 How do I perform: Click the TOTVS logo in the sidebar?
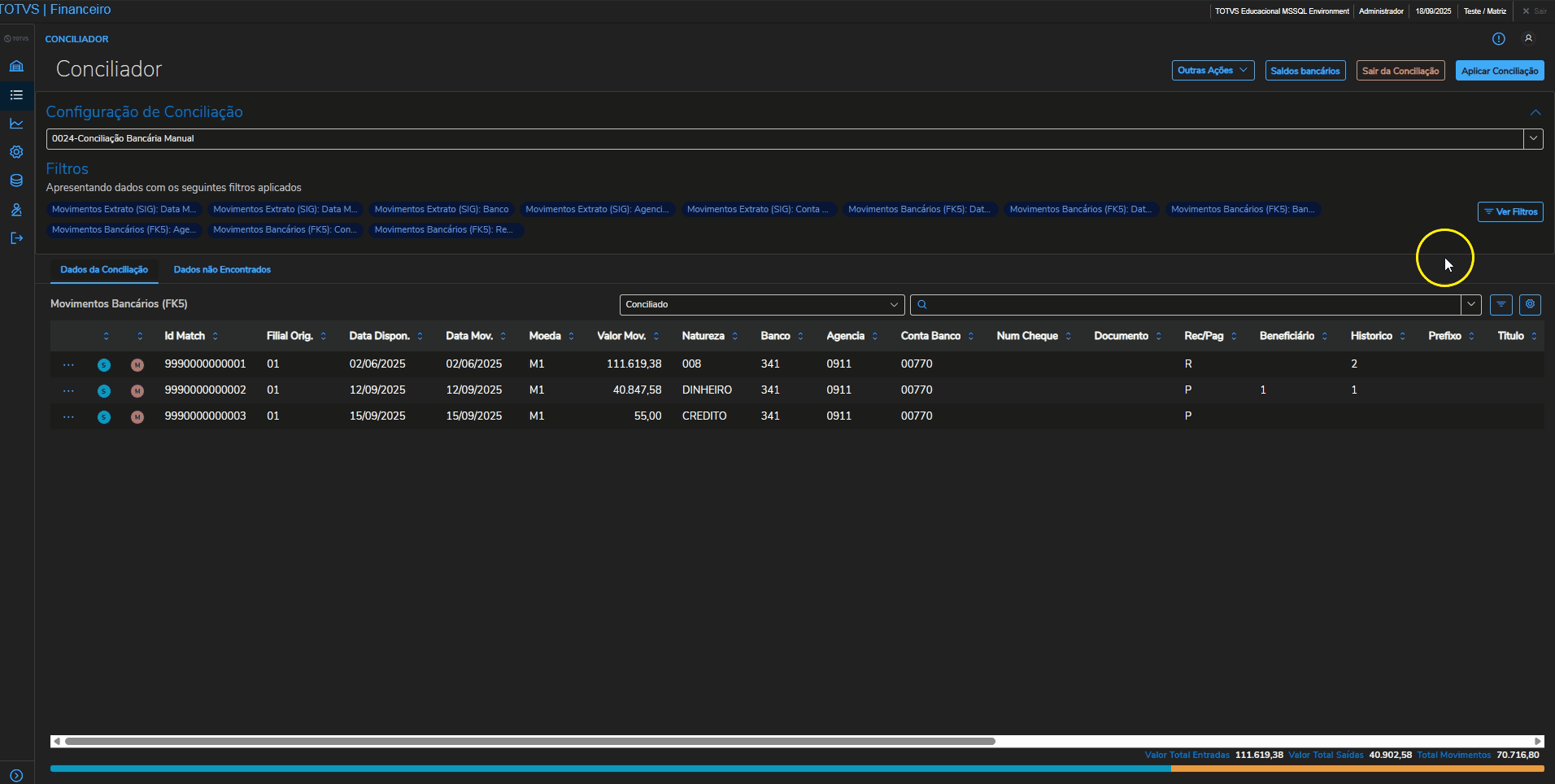[x=16, y=38]
